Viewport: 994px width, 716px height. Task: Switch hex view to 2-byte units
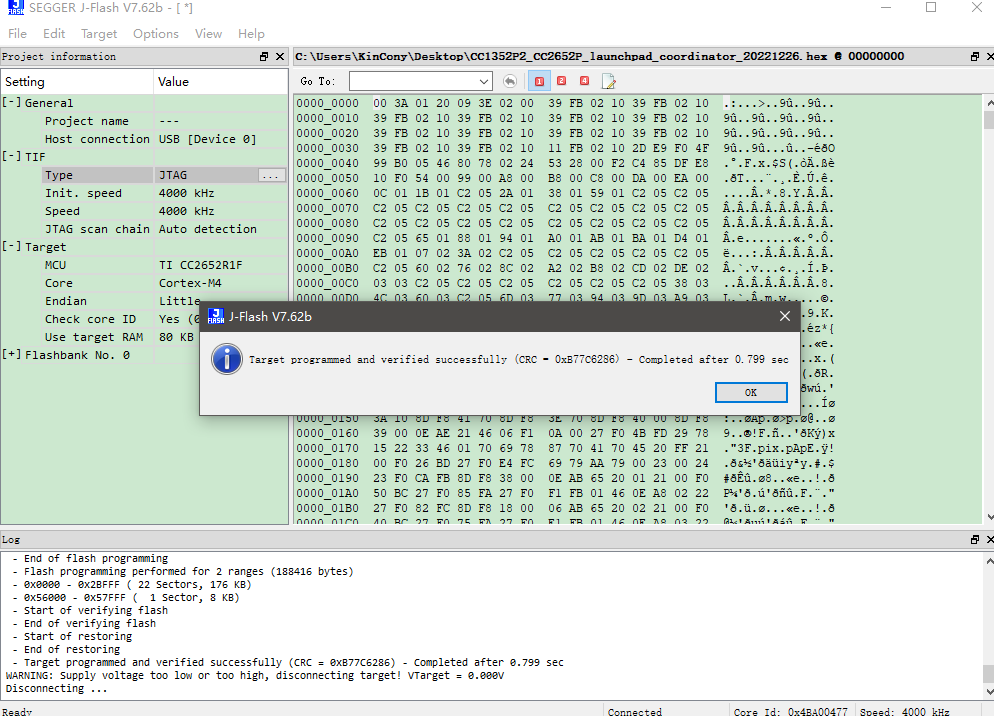[562, 81]
